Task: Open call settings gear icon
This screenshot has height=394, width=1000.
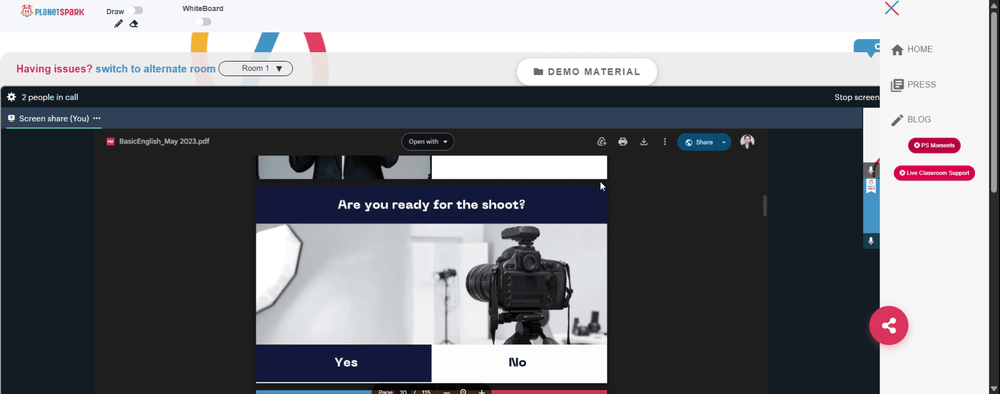Action: click(11, 97)
